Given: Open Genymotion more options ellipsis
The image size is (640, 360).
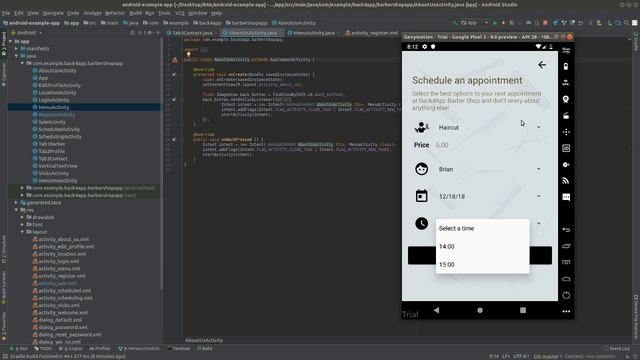Looking at the screenshot, I should [x=566, y=311].
